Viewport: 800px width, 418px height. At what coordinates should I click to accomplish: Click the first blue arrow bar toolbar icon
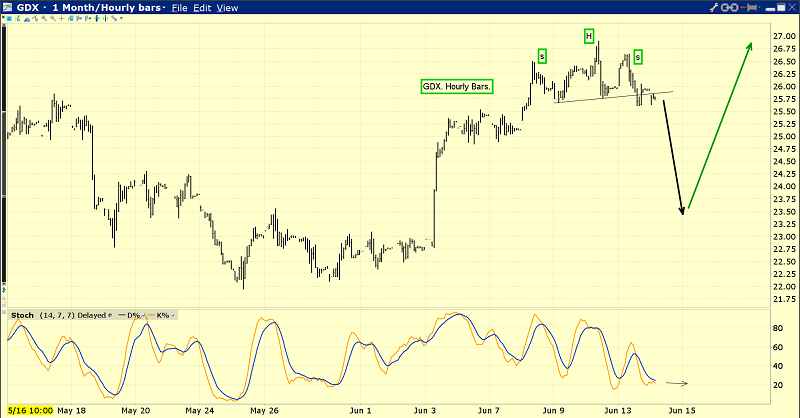point(79,18)
